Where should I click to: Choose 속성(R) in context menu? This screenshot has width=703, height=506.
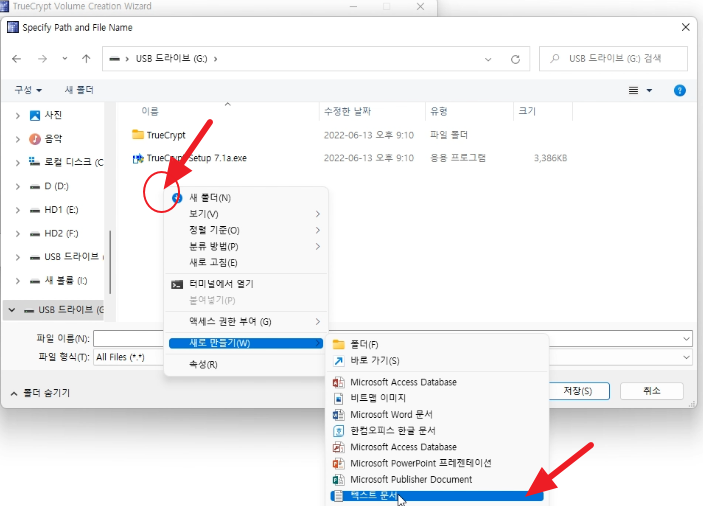246,364
